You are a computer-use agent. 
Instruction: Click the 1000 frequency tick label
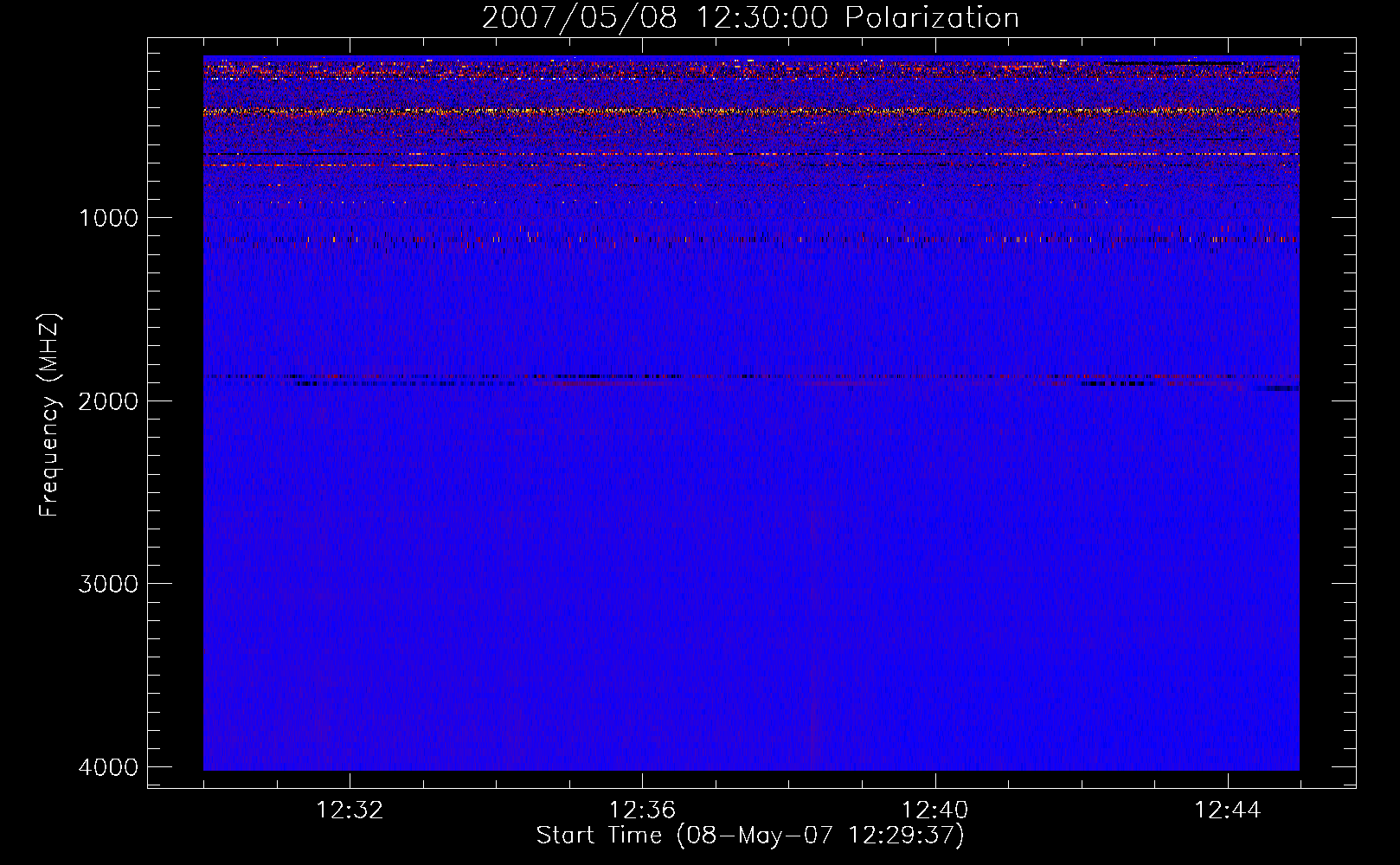pos(108,217)
